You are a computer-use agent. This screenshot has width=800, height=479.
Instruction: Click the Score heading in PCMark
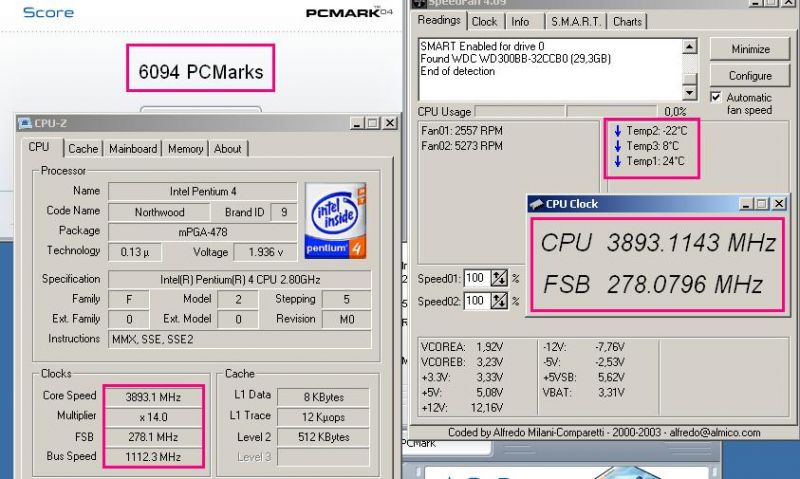48,12
